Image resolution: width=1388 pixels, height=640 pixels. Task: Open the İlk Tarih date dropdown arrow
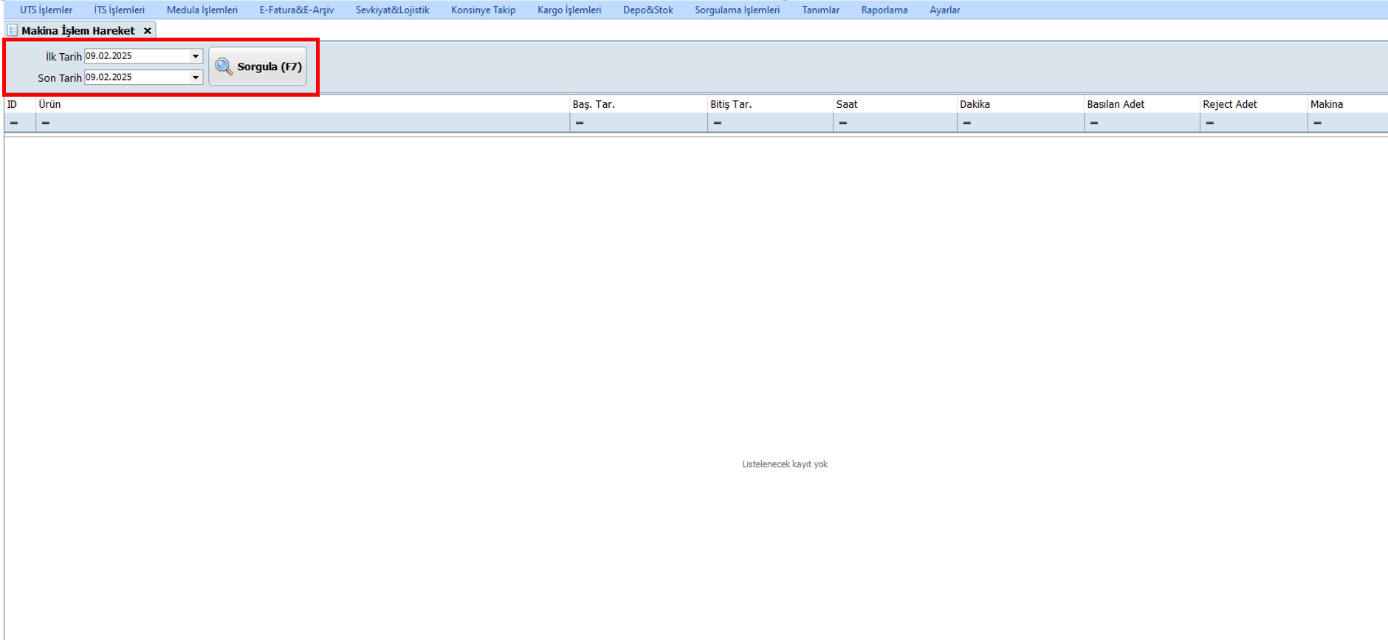click(x=196, y=56)
